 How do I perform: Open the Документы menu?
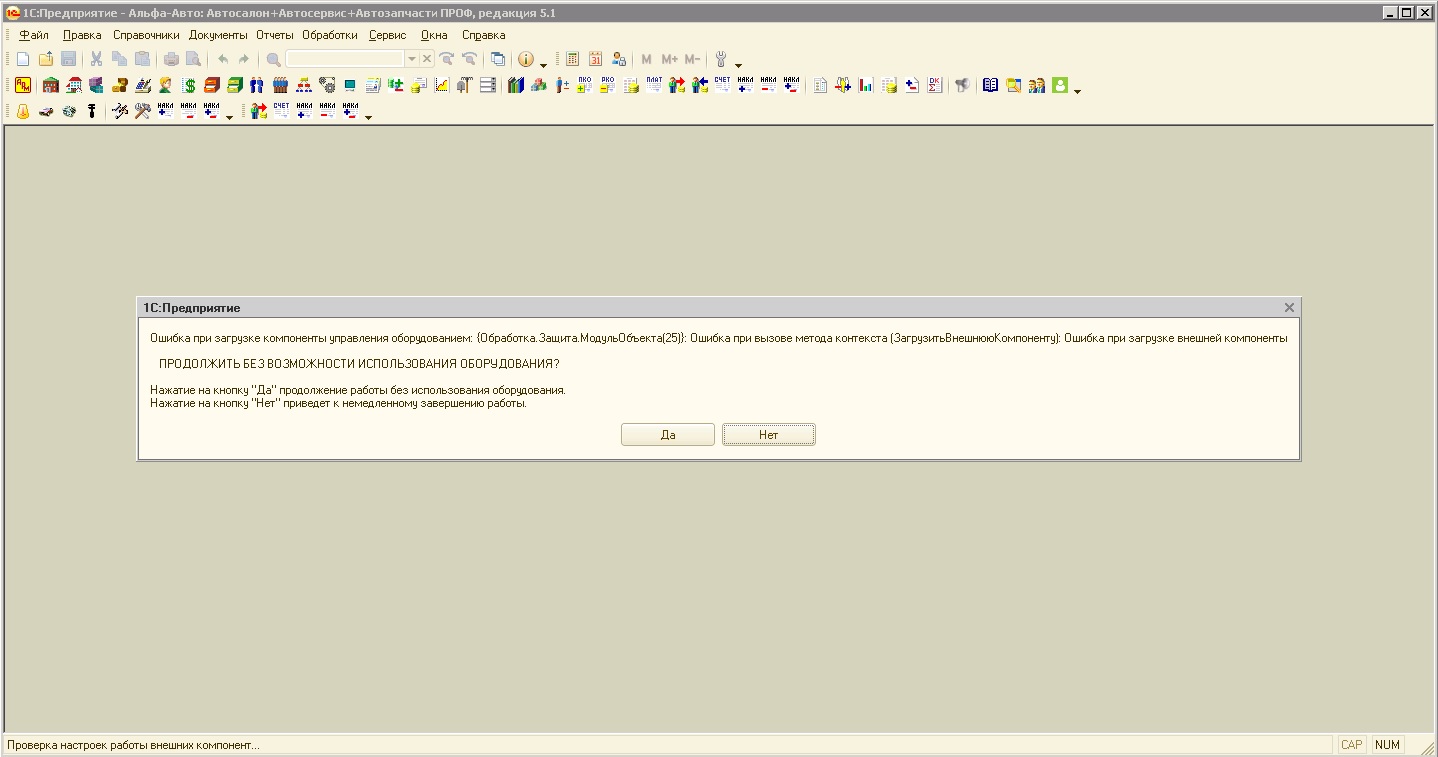218,35
